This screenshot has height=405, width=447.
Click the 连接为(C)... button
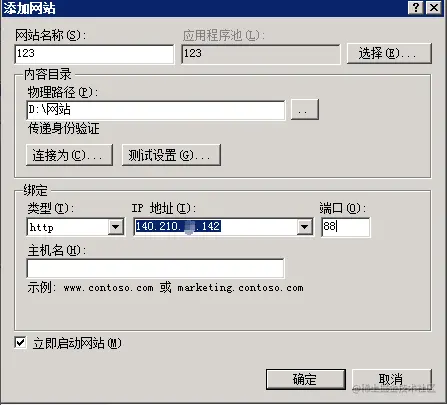[x=69, y=155]
